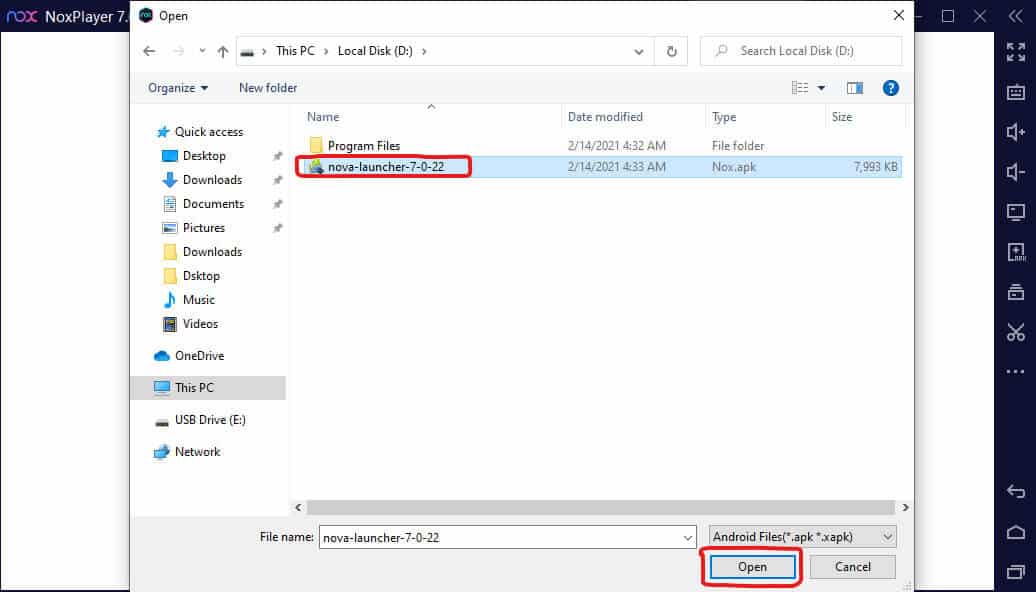Viewport: 1036px width, 592px height.
Task: Click the search magnifier icon
Action: pos(722,51)
